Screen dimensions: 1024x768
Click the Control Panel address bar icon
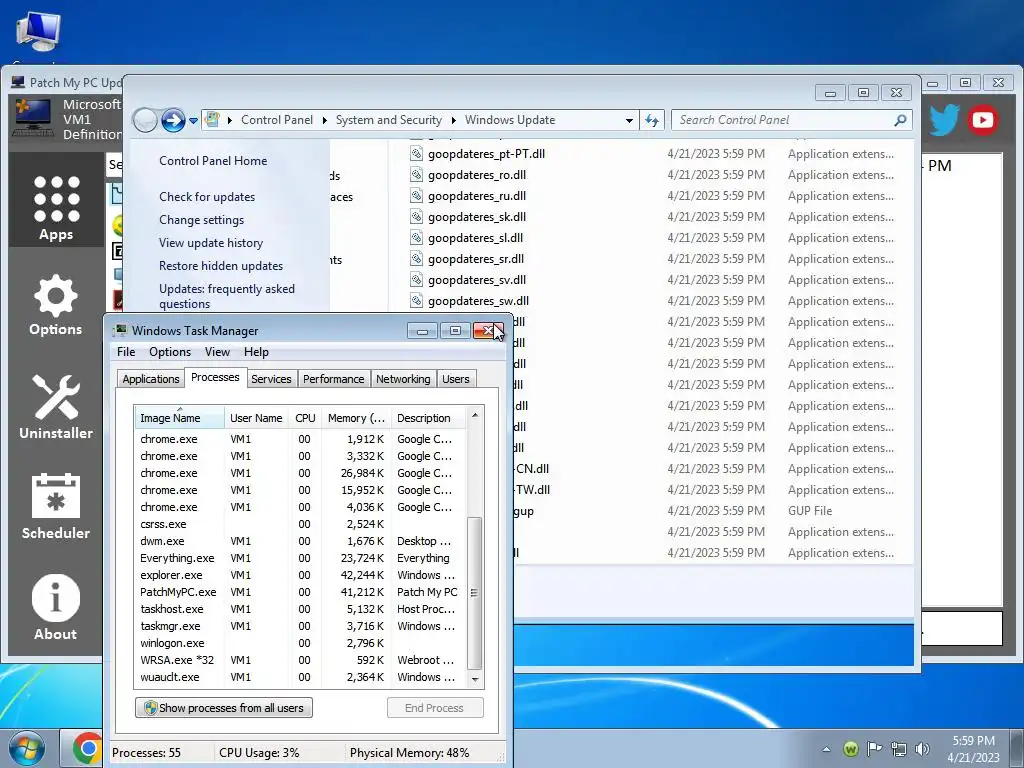(212, 120)
